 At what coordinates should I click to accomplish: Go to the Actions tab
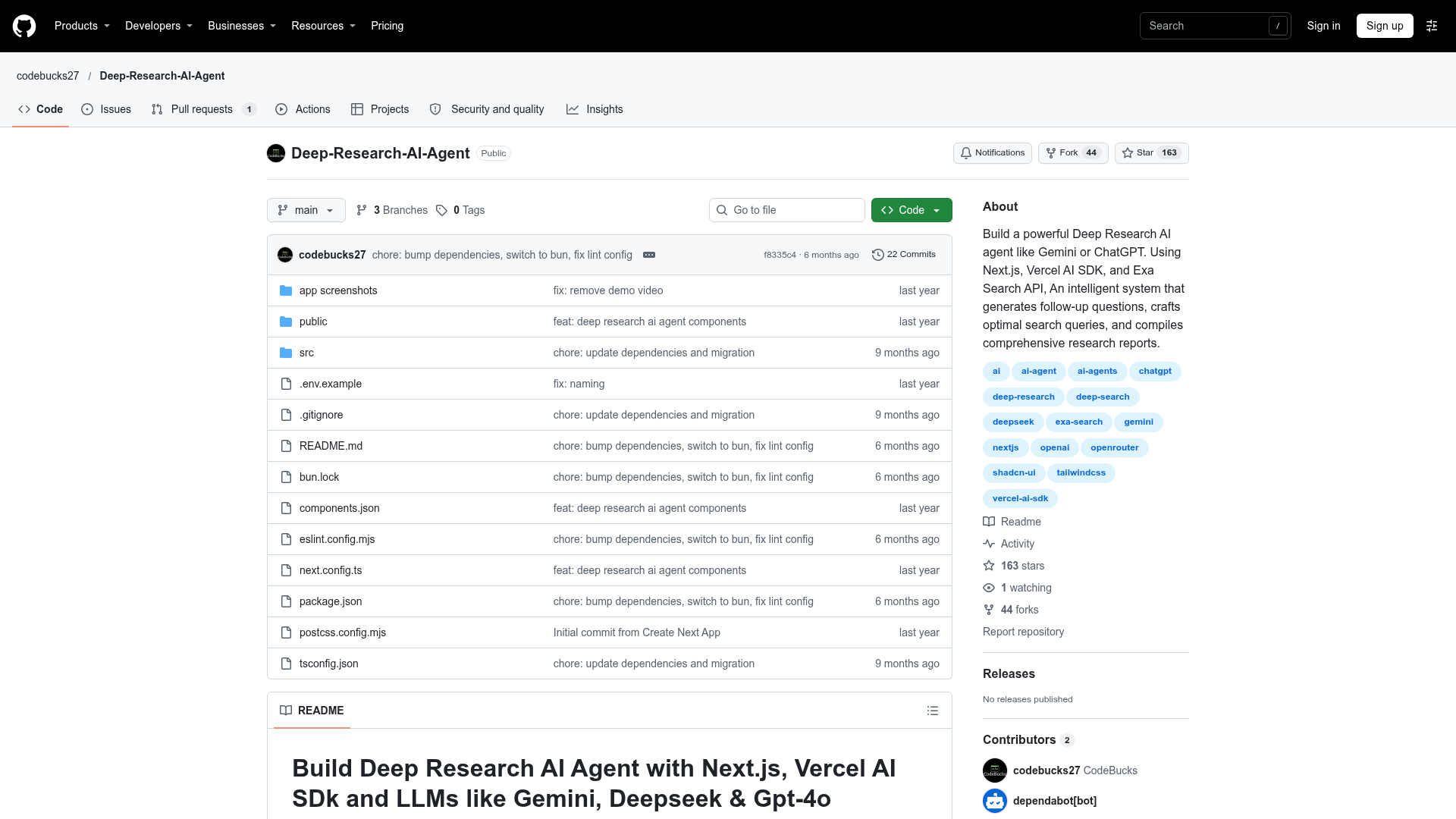[303, 109]
